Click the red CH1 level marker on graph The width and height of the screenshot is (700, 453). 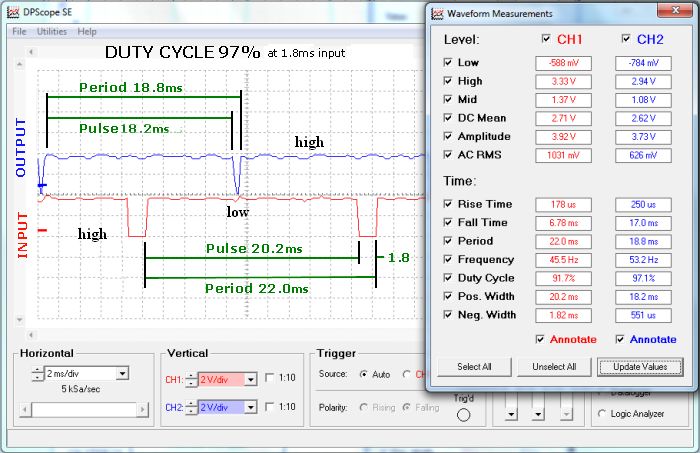[x=42, y=230]
